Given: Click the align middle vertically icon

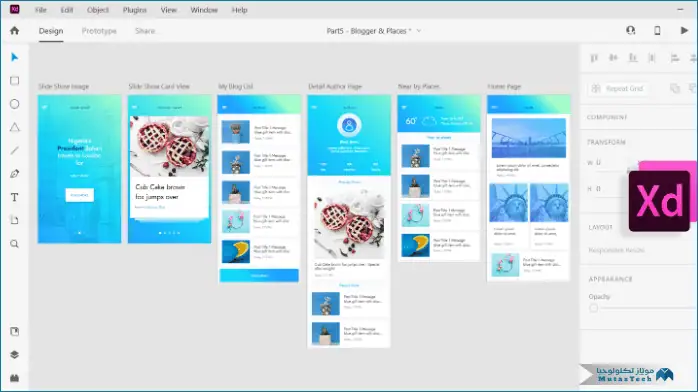Looking at the screenshot, I should [x=613, y=57].
